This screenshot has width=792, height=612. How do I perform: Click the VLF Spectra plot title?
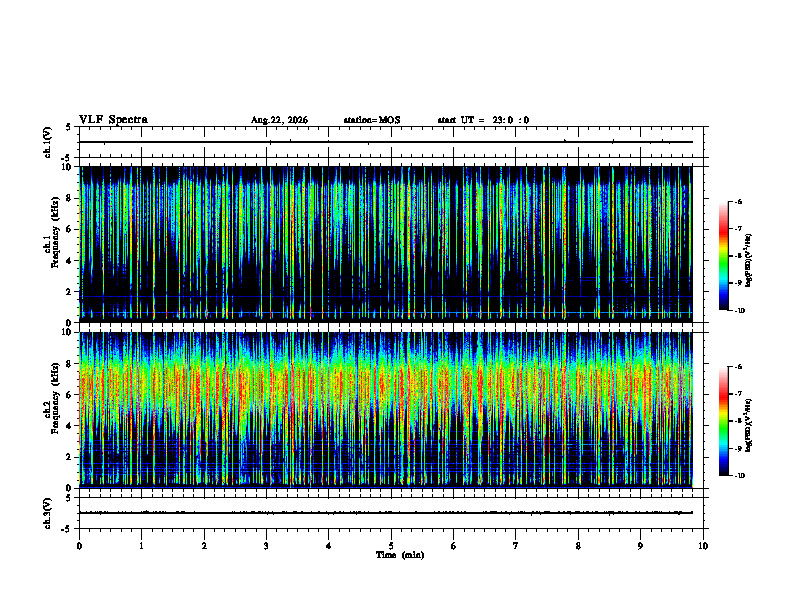pyautogui.click(x=113, y=120)
